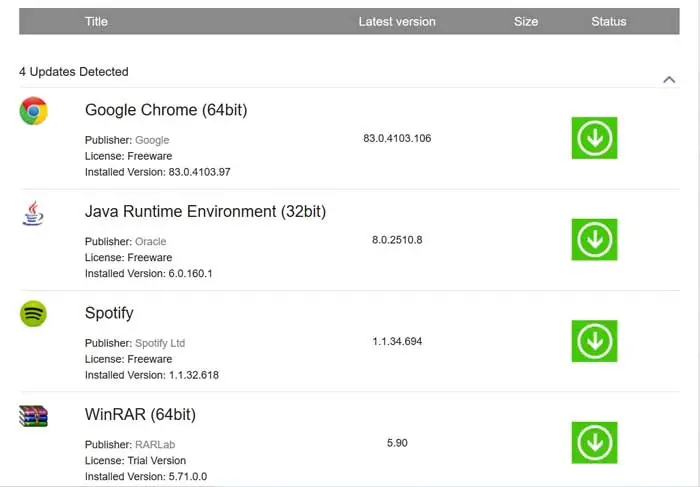
Task: Click the Spotify app icon
Action: pyautogui.click(x=34, y=314)
